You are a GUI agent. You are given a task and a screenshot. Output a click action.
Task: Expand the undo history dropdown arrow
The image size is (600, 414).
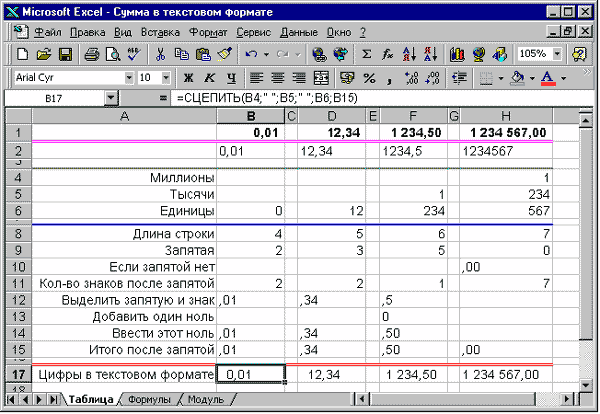tap(266, 54)
